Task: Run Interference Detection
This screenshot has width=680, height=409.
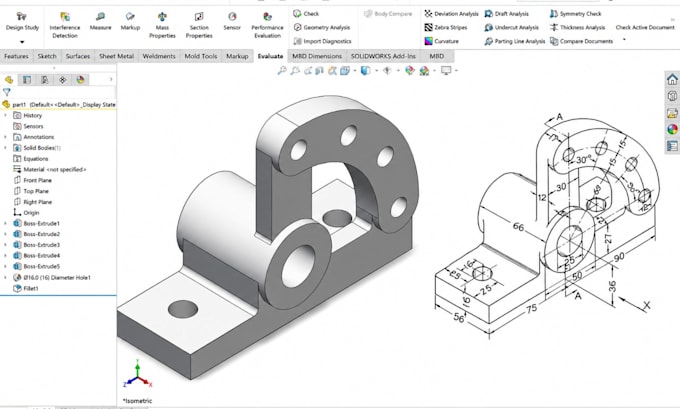Action: point(65,25)
